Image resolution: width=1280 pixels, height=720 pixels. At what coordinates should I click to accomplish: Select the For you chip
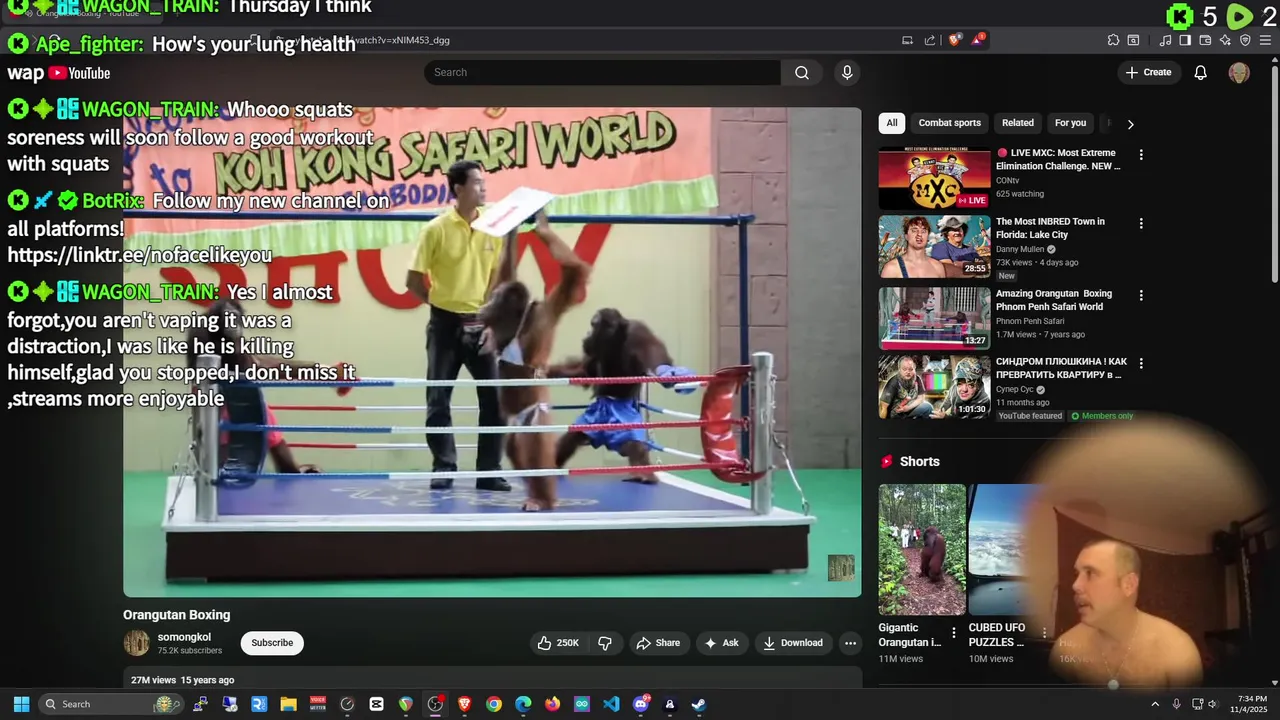pos(1070,123)
